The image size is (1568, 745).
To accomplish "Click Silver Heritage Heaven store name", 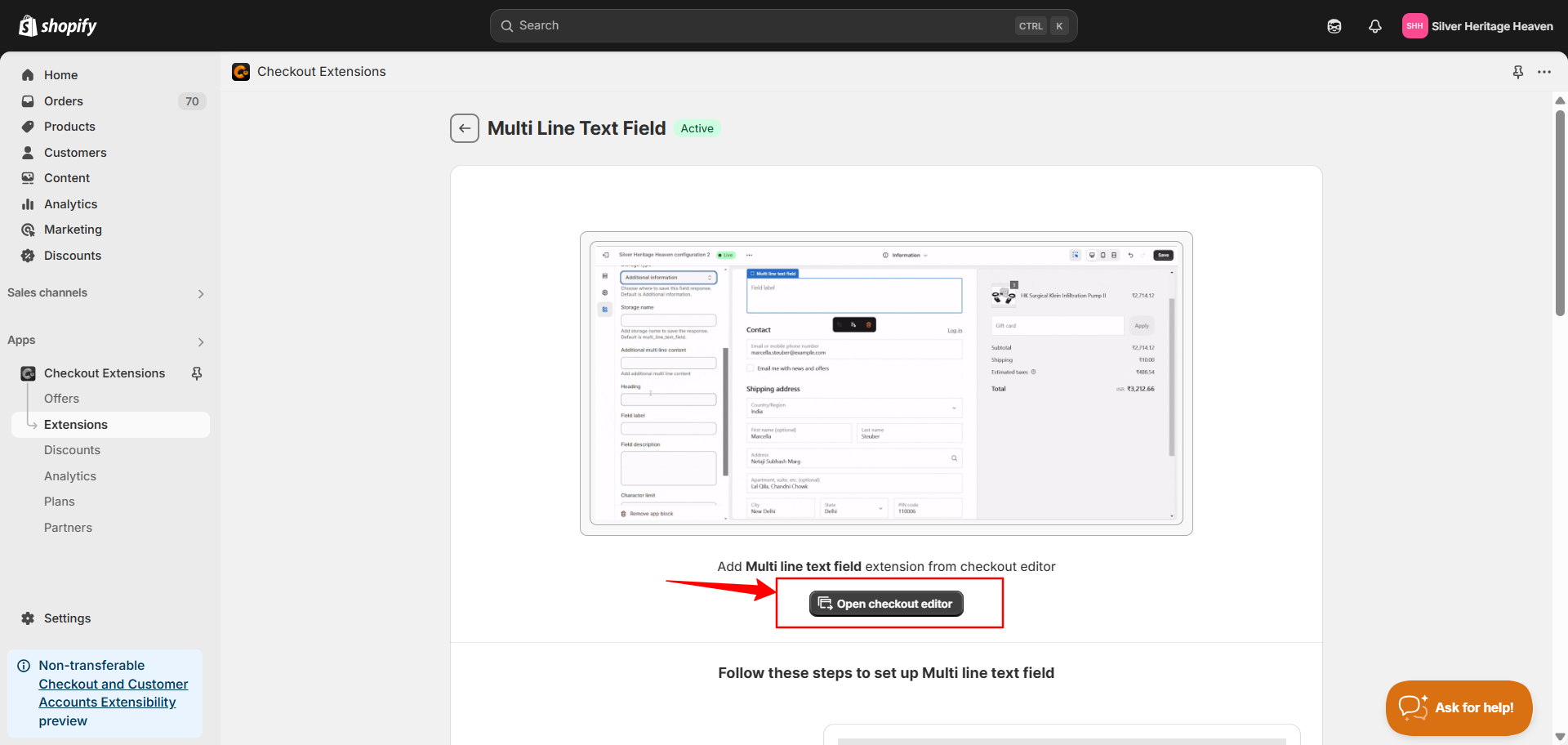I will pos(1492,26).
